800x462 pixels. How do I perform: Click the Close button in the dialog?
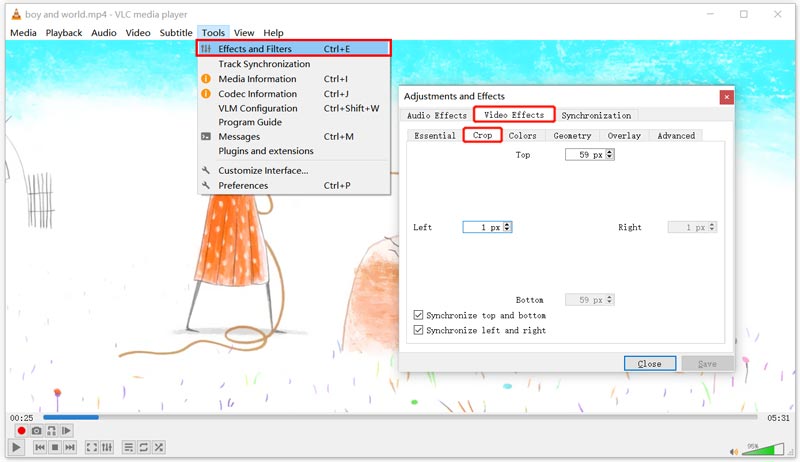click(x=649, y=364)
